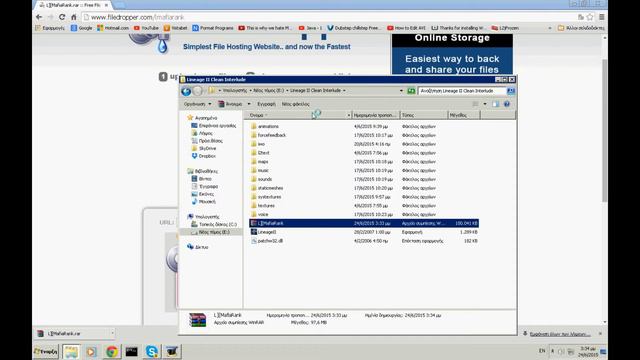Click the WinRAR Open button in toolbar
Screen dimensions: 640x360
[x=231, y=104]
